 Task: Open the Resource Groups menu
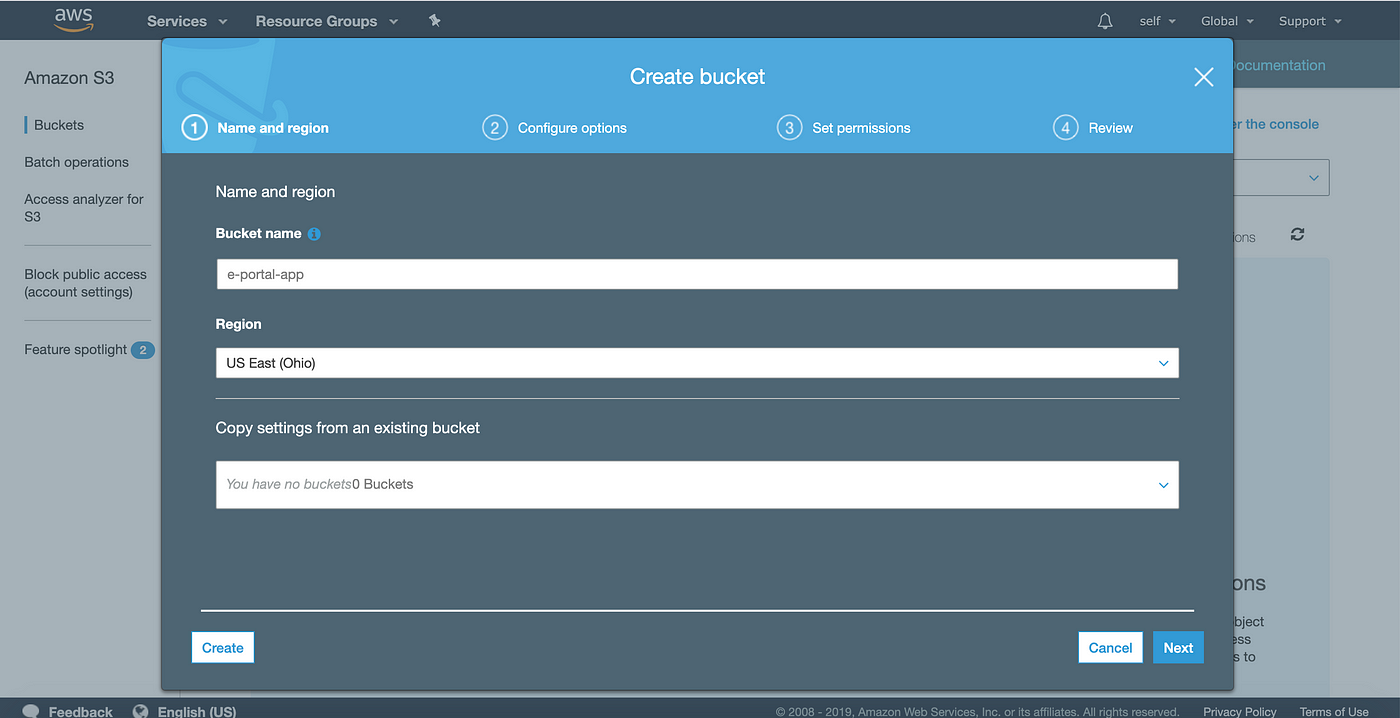click(326, 21)
